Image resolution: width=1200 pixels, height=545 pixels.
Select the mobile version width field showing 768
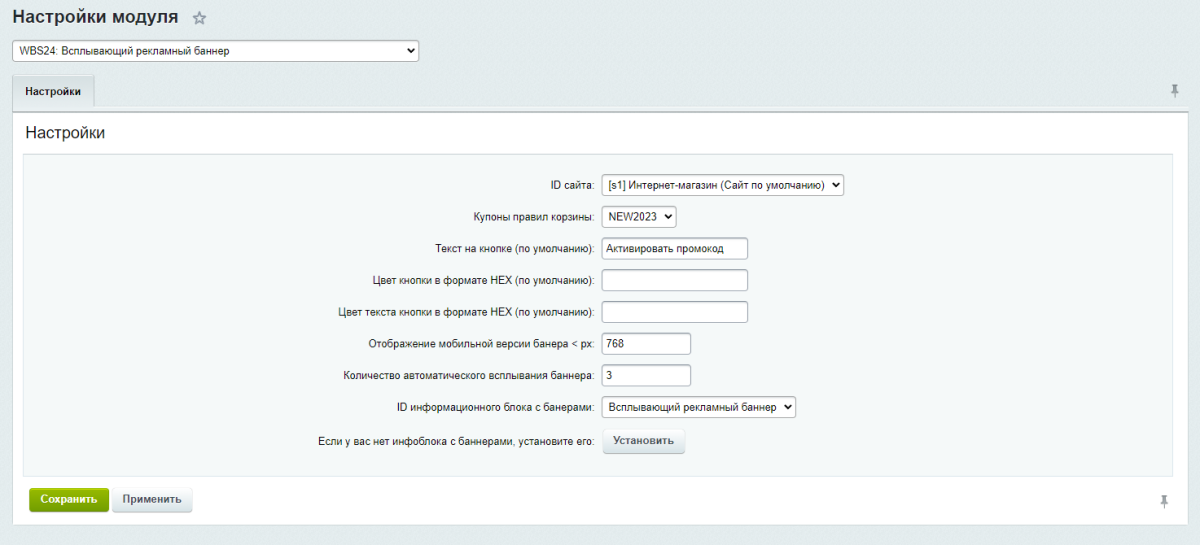click(x=646, y=344)
